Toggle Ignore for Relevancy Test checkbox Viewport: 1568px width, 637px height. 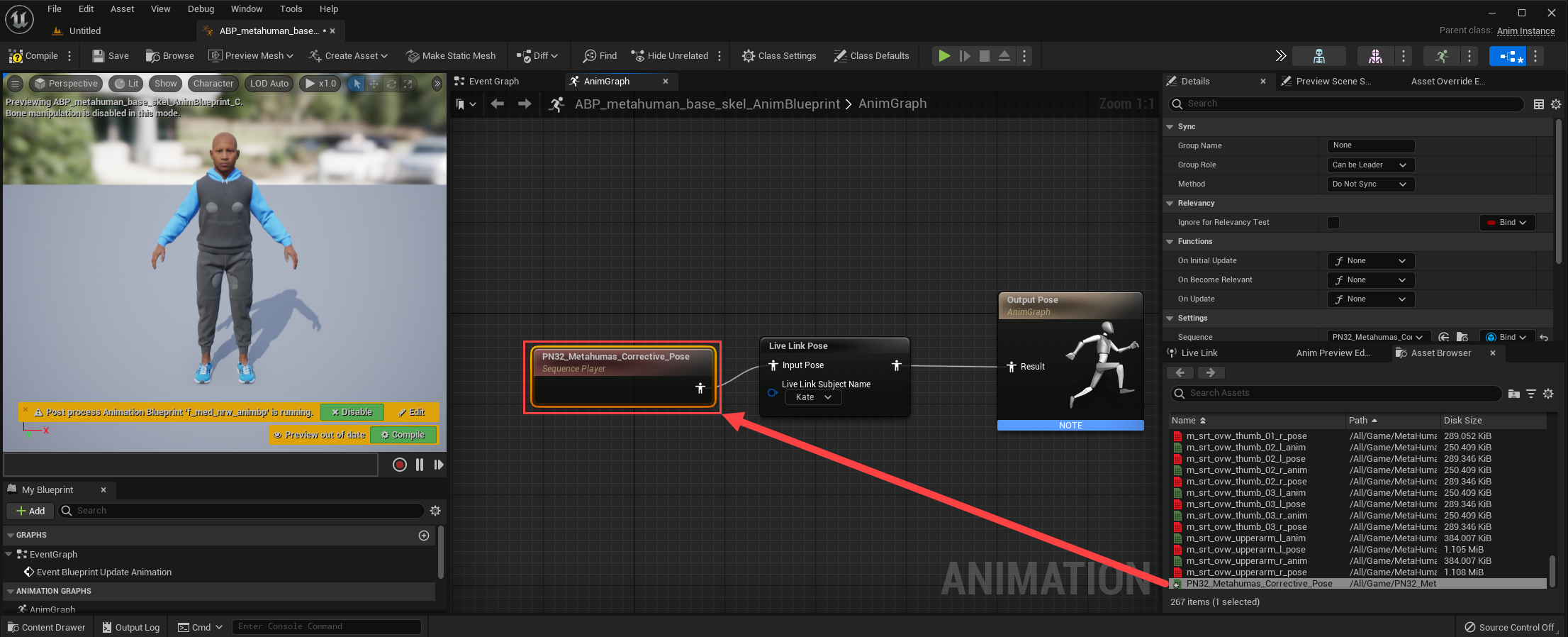1333,223
